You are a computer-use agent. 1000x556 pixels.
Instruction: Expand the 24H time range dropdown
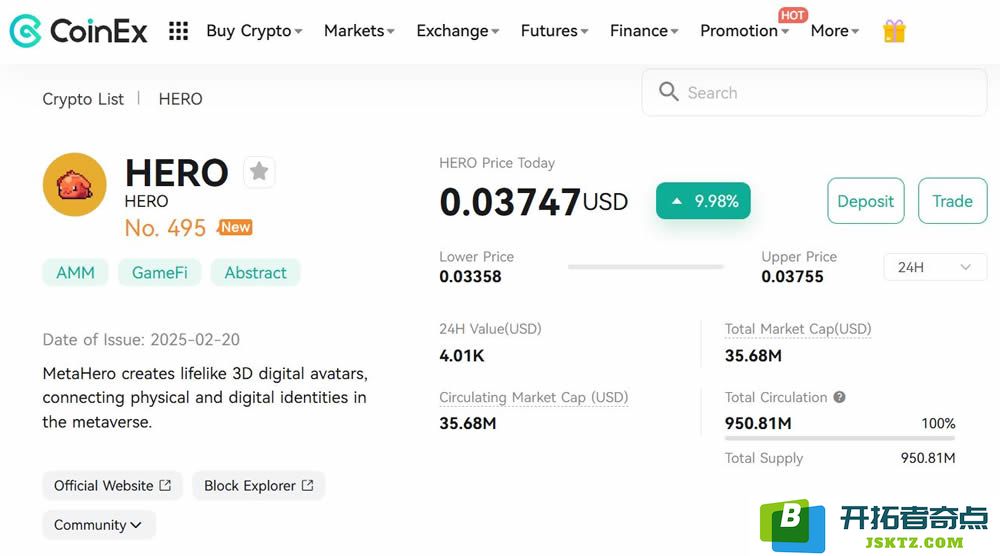935,267
